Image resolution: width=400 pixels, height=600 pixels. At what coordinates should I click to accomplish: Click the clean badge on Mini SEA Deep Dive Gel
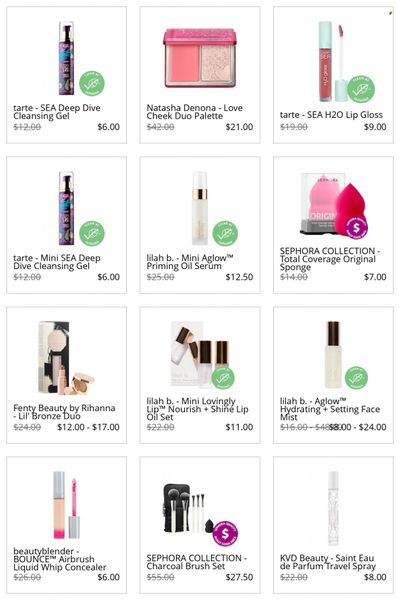click(x=92, y=233)
